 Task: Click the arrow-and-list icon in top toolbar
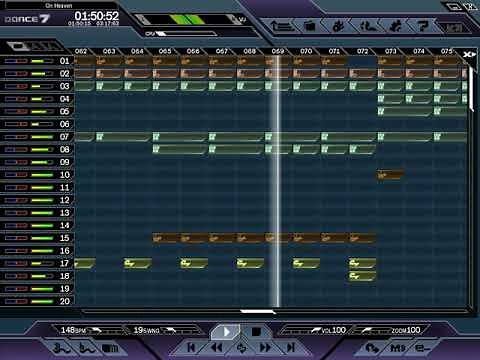coord(282,26)
